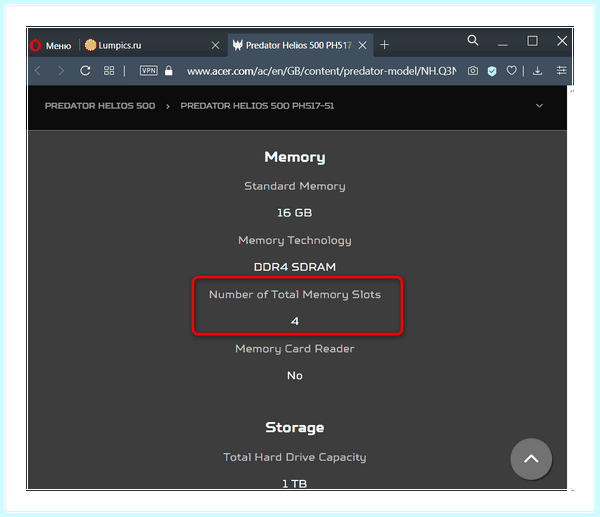Click the 1 TB value
Viewport: 600px width, 517px height.
click(x=295, y=484)
